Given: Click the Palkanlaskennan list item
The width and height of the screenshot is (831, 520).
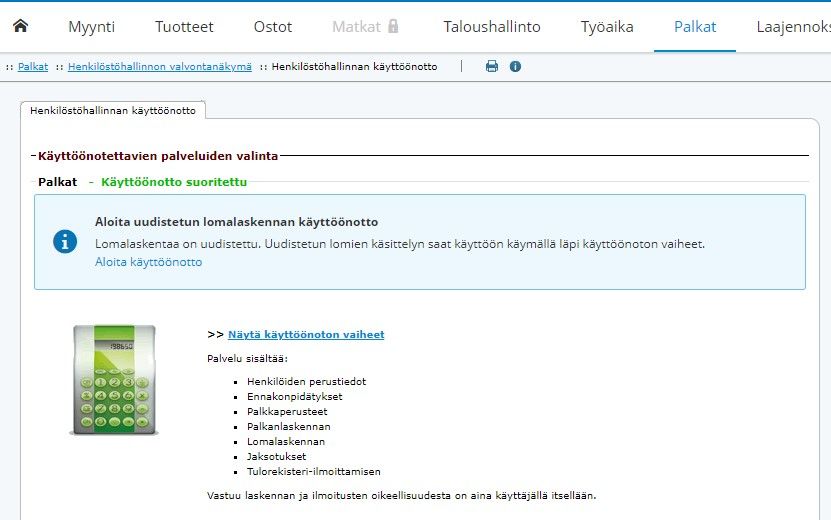Looking at the screenshot, I should pos(289,426).
